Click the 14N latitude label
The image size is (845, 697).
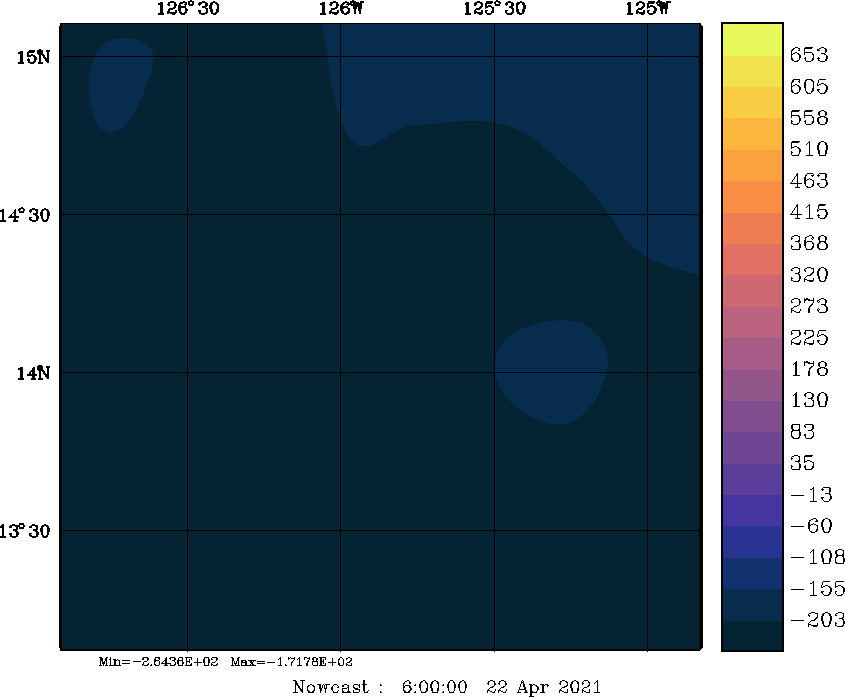pyautogui.click(x=33, y=372)
